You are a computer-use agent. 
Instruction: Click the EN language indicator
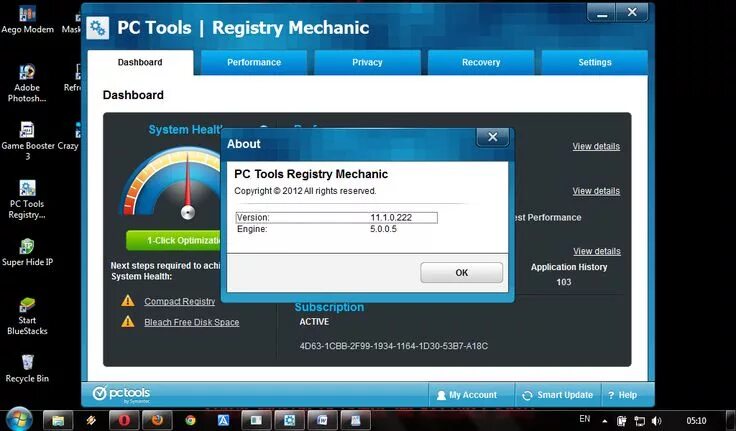(x=585, y=419)
